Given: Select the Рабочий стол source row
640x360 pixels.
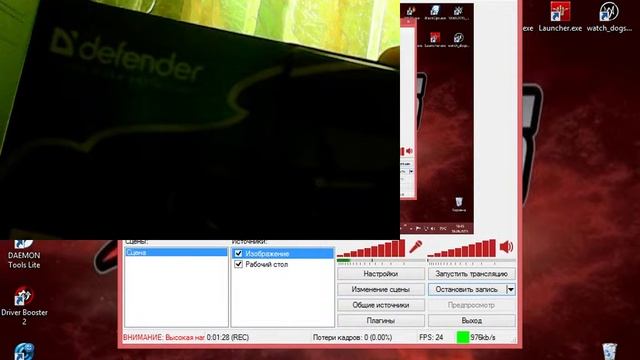Looking at the screenshot, I should tap(283, 264).
